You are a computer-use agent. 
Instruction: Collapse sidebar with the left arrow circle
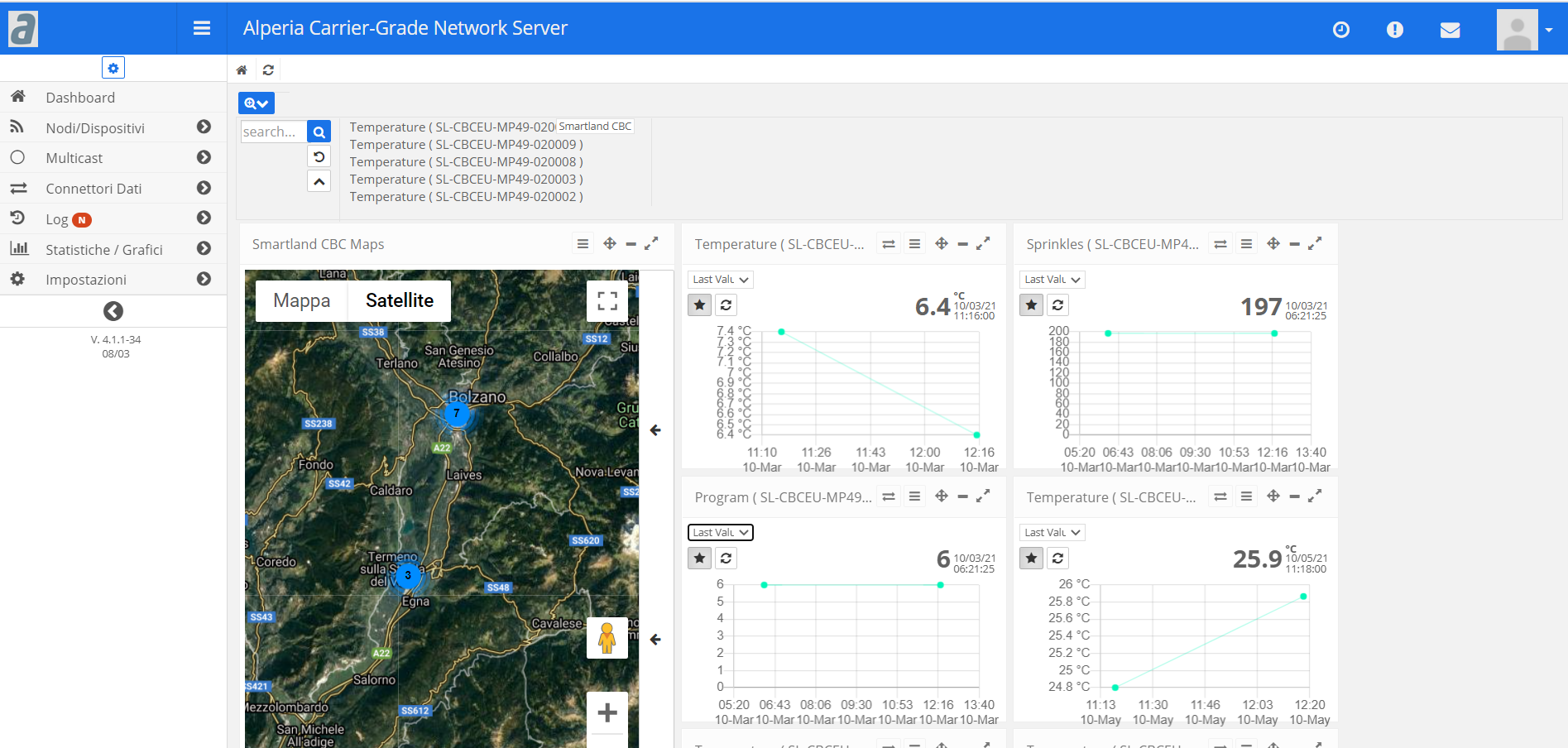(x=113, y=311)
